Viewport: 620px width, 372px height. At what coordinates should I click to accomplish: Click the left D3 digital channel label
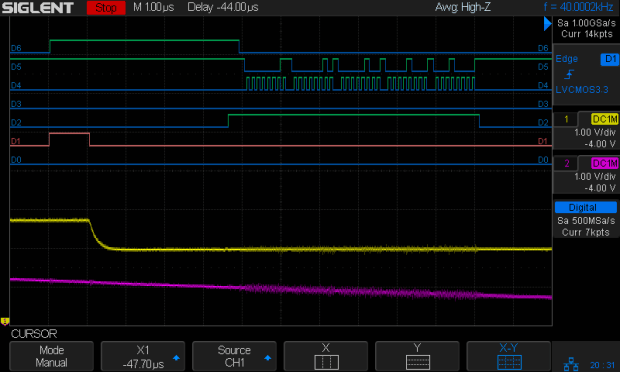16,104
